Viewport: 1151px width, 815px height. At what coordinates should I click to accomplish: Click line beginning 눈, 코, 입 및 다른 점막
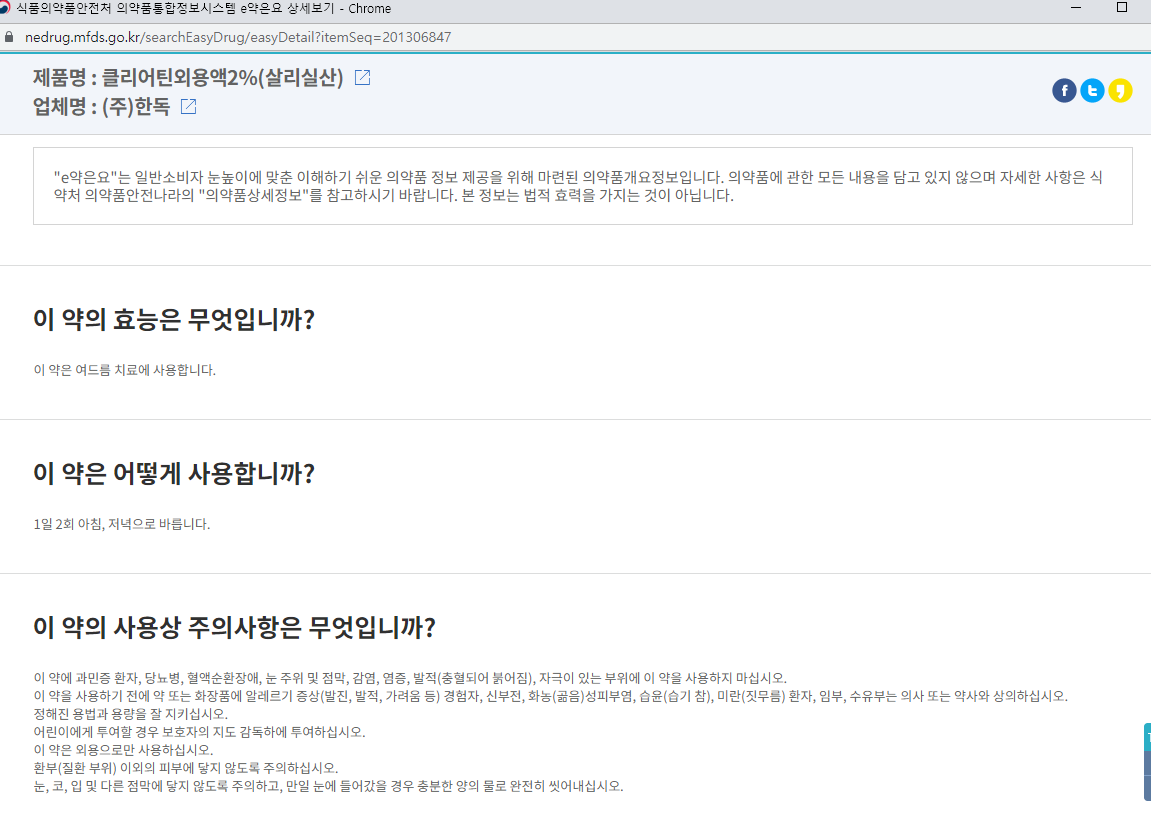point(328,786)
